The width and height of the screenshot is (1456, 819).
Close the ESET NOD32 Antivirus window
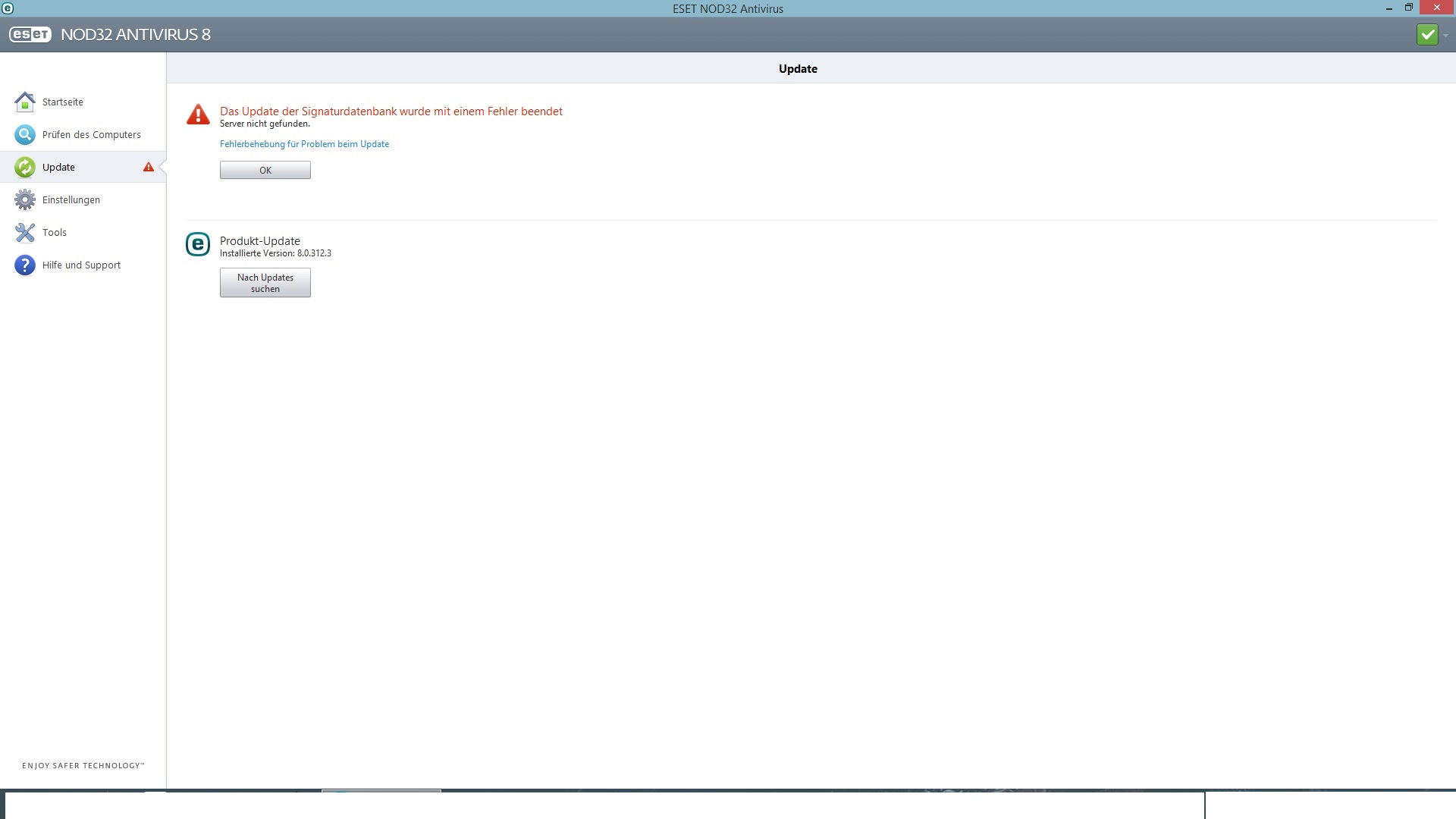(1436, 8)
